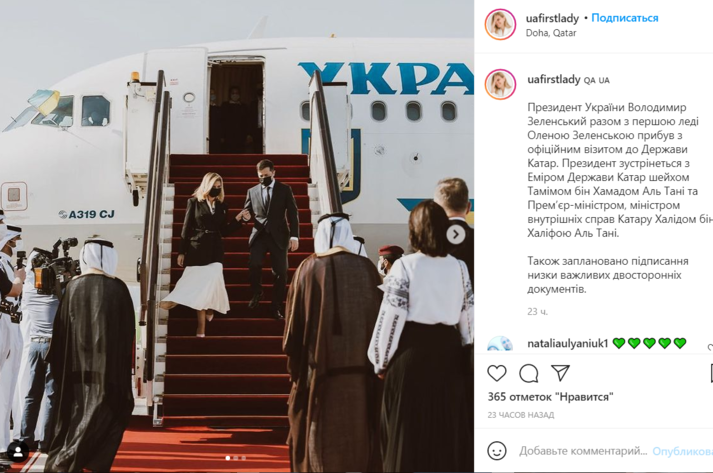The height and width of the screenshot is (473, 713).
Task: Submit comment with Опубликовать button
Action: [x=682, y=451]
